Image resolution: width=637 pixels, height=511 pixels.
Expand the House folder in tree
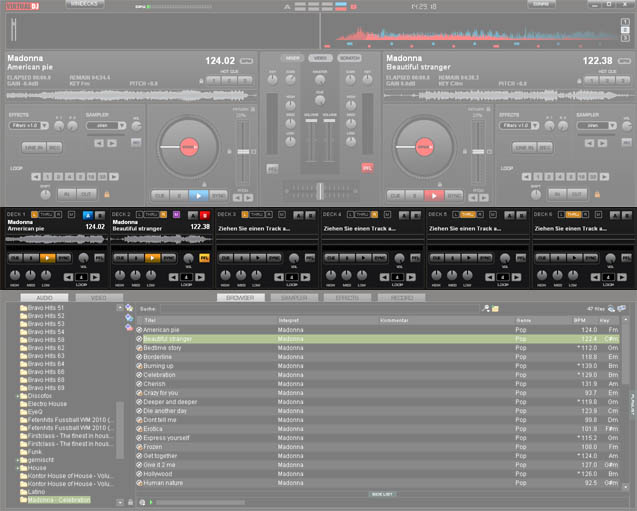(x=17, y=468)
